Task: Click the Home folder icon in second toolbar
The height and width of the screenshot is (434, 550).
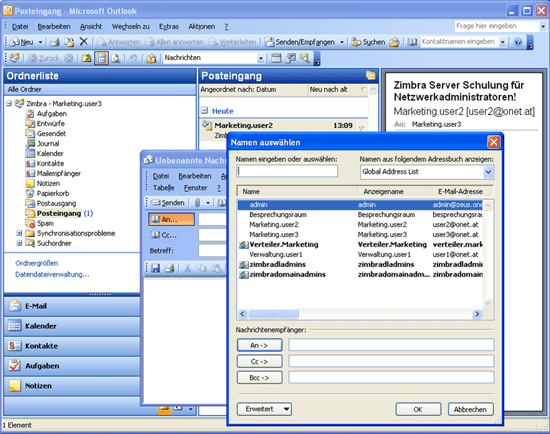Action: pos(151,58)
